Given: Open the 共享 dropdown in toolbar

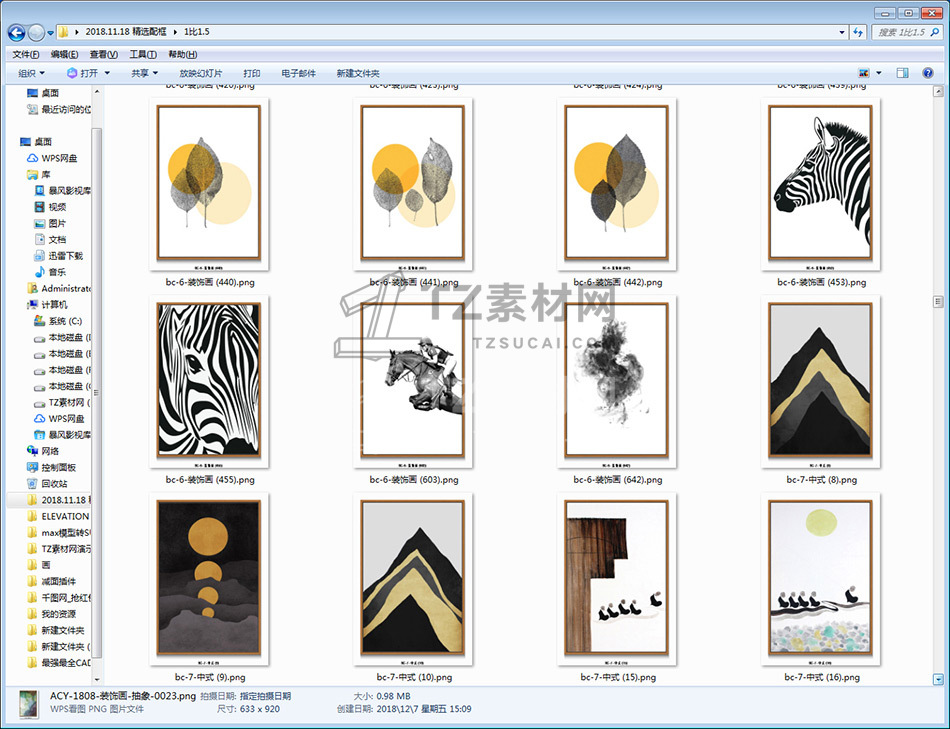Looking at the screenshot, I should point(144,73).
